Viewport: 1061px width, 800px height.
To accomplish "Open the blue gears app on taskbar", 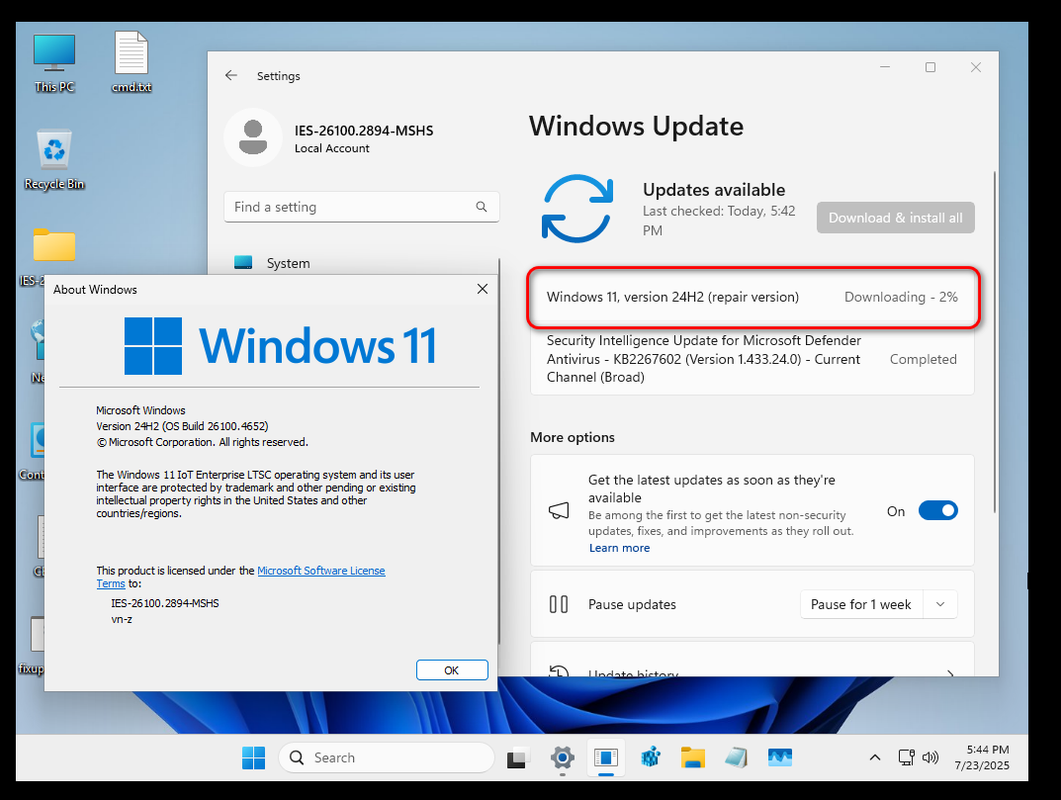I will (x=650, y=757).
